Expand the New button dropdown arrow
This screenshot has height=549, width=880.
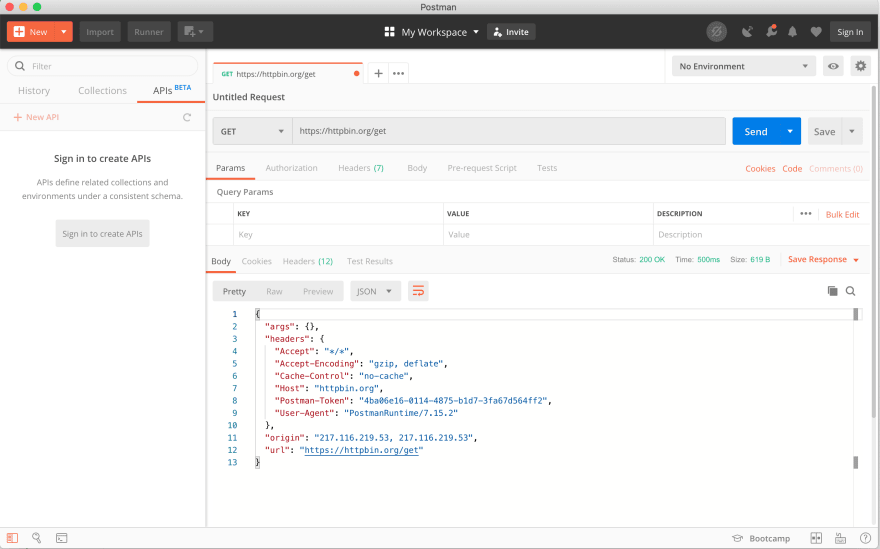64,32
